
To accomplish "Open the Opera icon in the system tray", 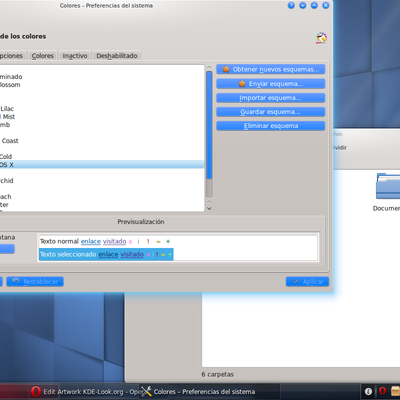I will pos(382,391).
